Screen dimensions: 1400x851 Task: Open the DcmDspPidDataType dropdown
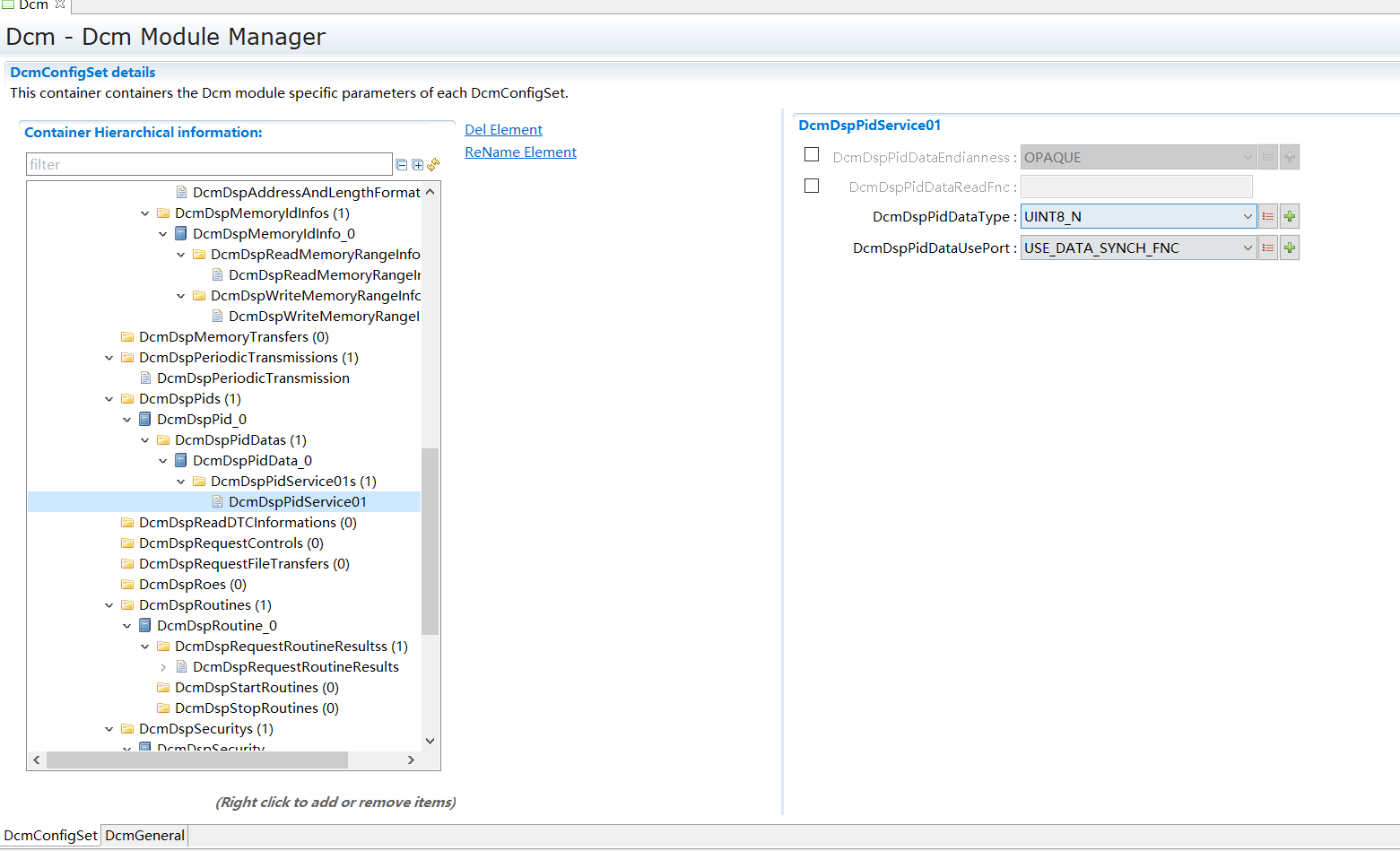tap(1247, 217)
